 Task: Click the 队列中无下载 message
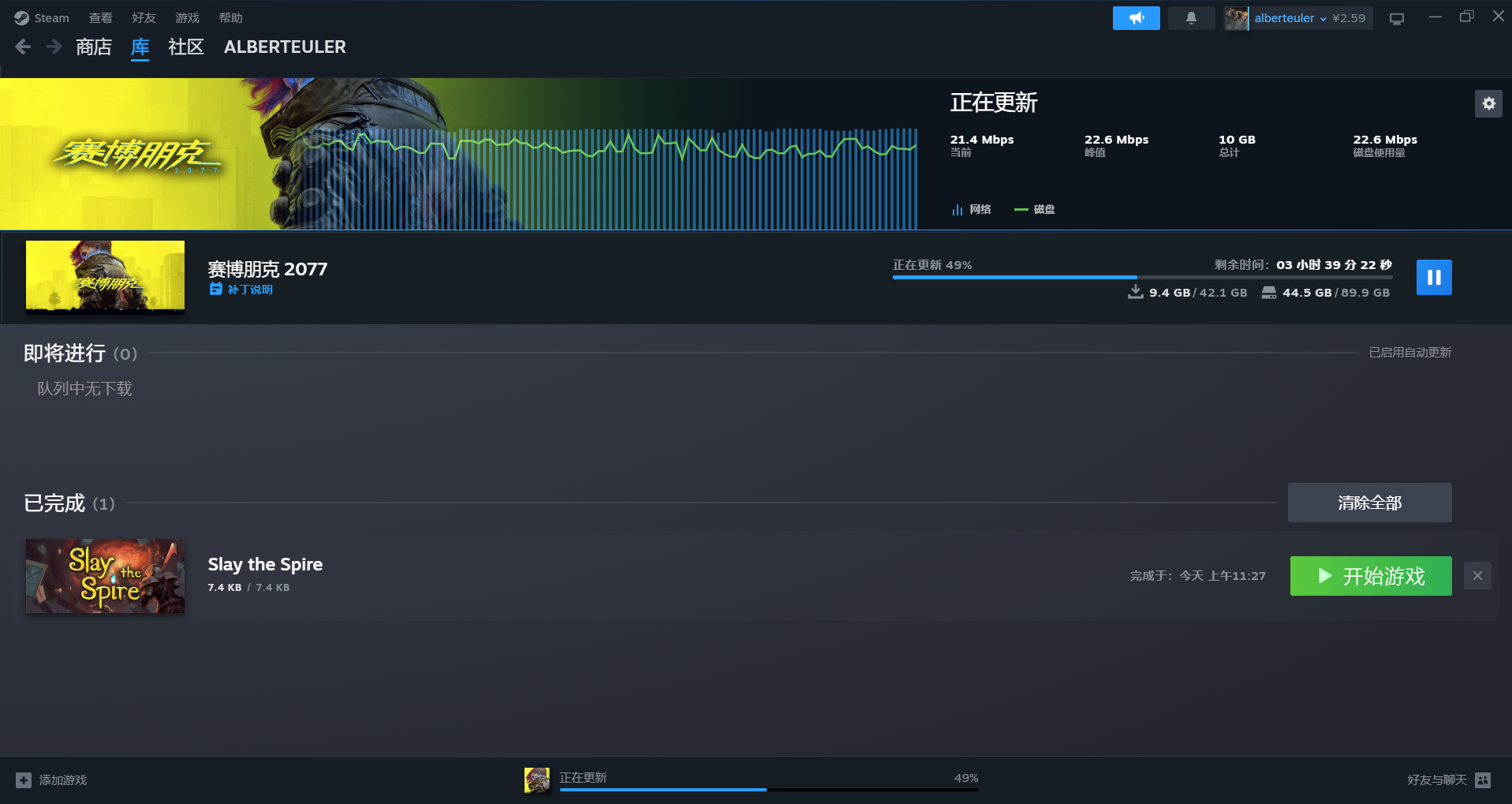(84, 388)
